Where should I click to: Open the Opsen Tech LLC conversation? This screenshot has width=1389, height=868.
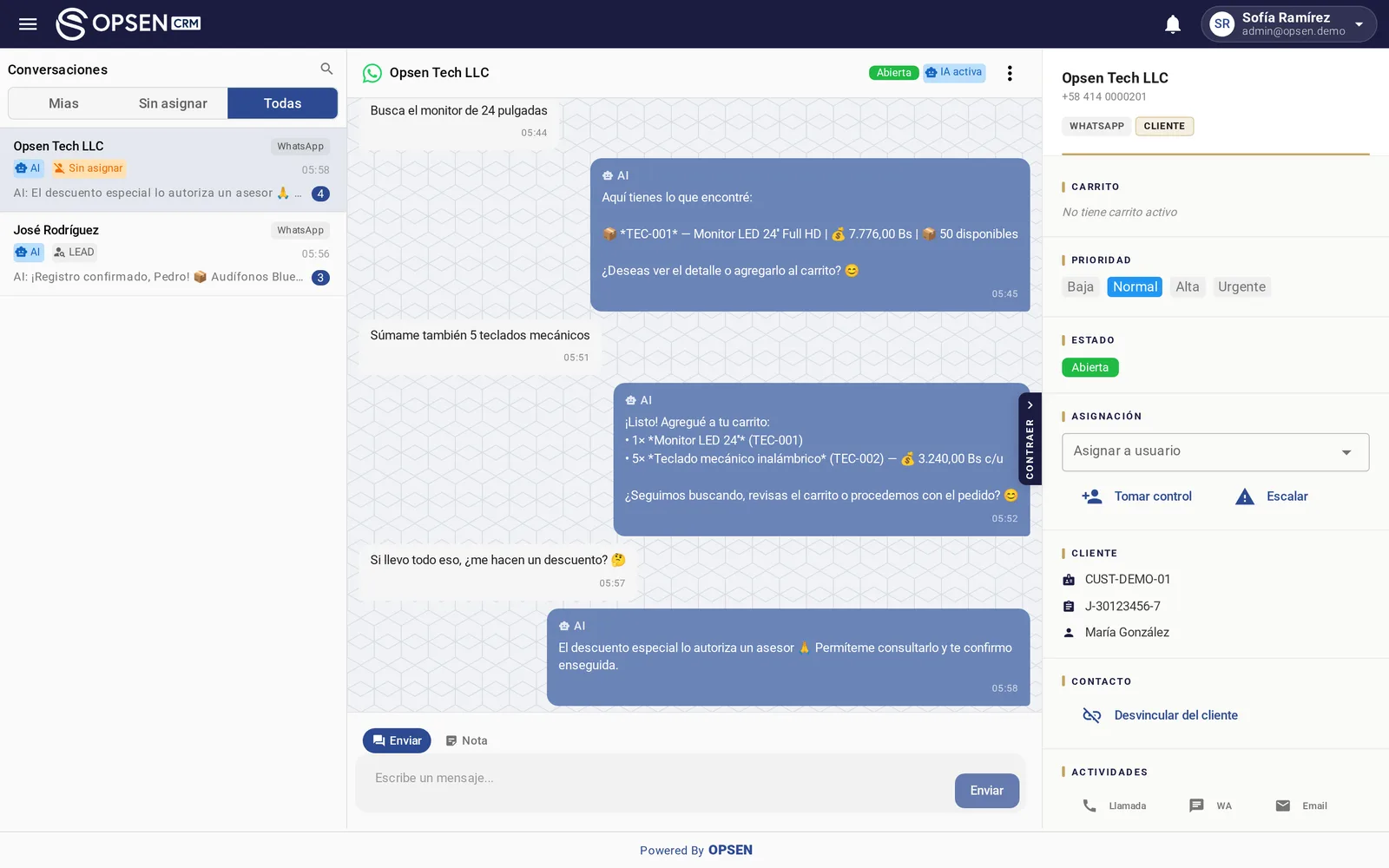click(x=173, y=170)
